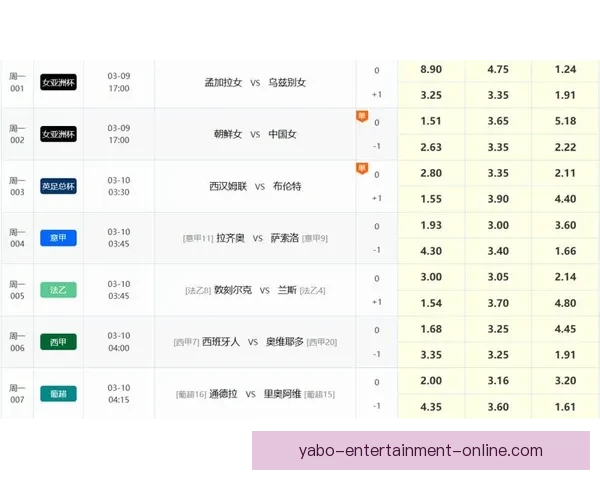Open the 中国女 team name
The height and width of the screenshot is (480, 600).
point(282,134)
